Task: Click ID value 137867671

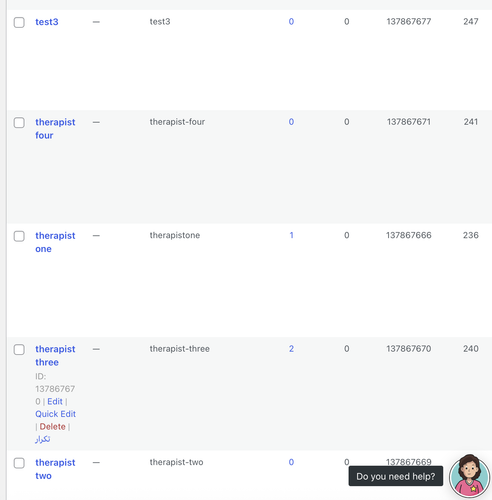Action: coord(409,122)
